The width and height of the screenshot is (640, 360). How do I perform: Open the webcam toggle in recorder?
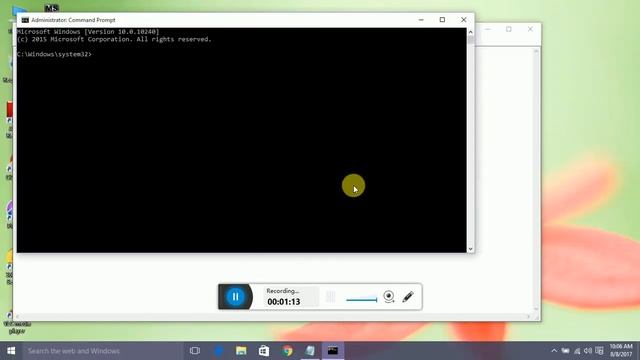pyautogui.click(x=389, y=297)
